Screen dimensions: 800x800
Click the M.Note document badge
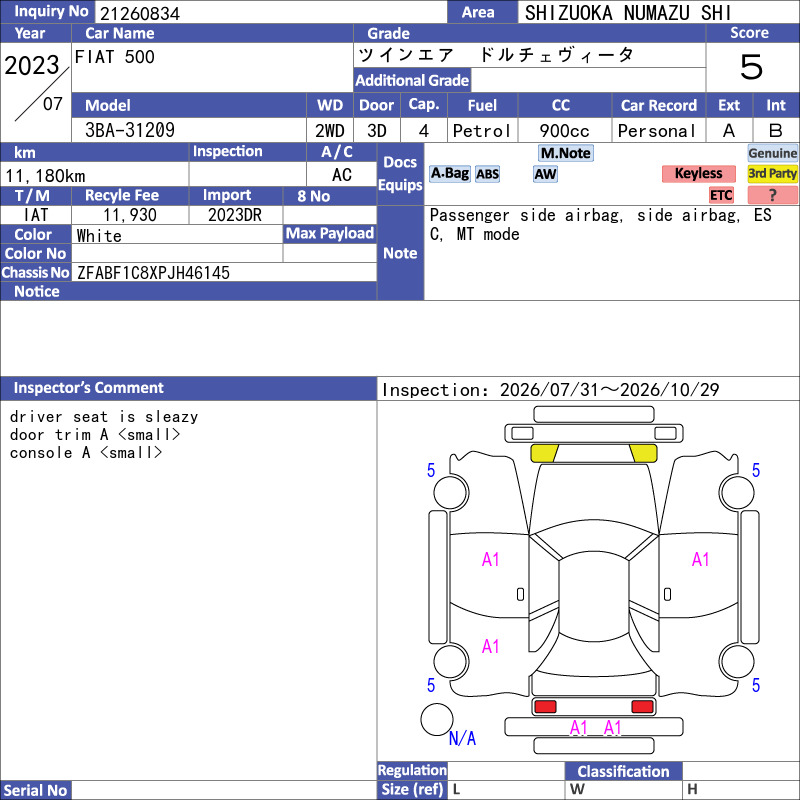566,153
